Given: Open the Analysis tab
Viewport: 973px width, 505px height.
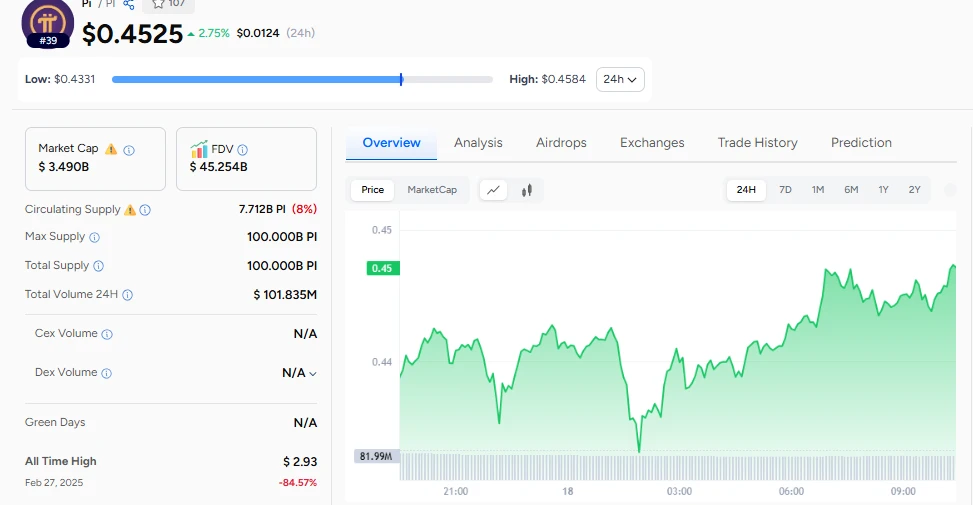Looking at the screenshot, I should (478, 143).
